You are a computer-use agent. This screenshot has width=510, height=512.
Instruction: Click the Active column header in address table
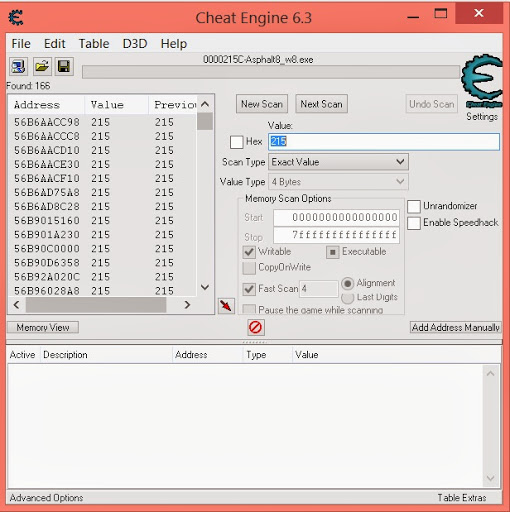[23, 355]
